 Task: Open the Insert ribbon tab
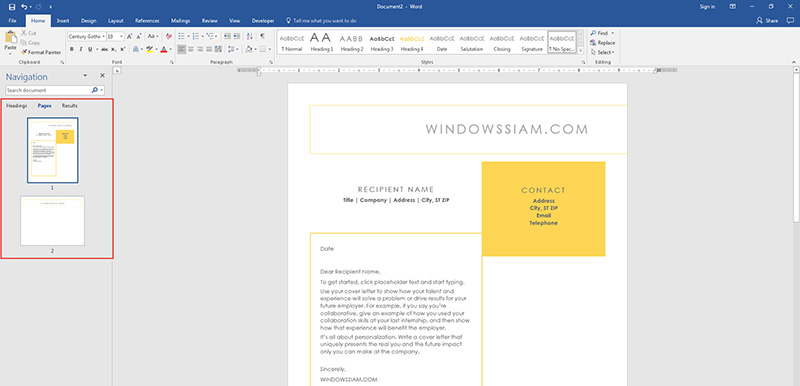[x=63, y=21]
